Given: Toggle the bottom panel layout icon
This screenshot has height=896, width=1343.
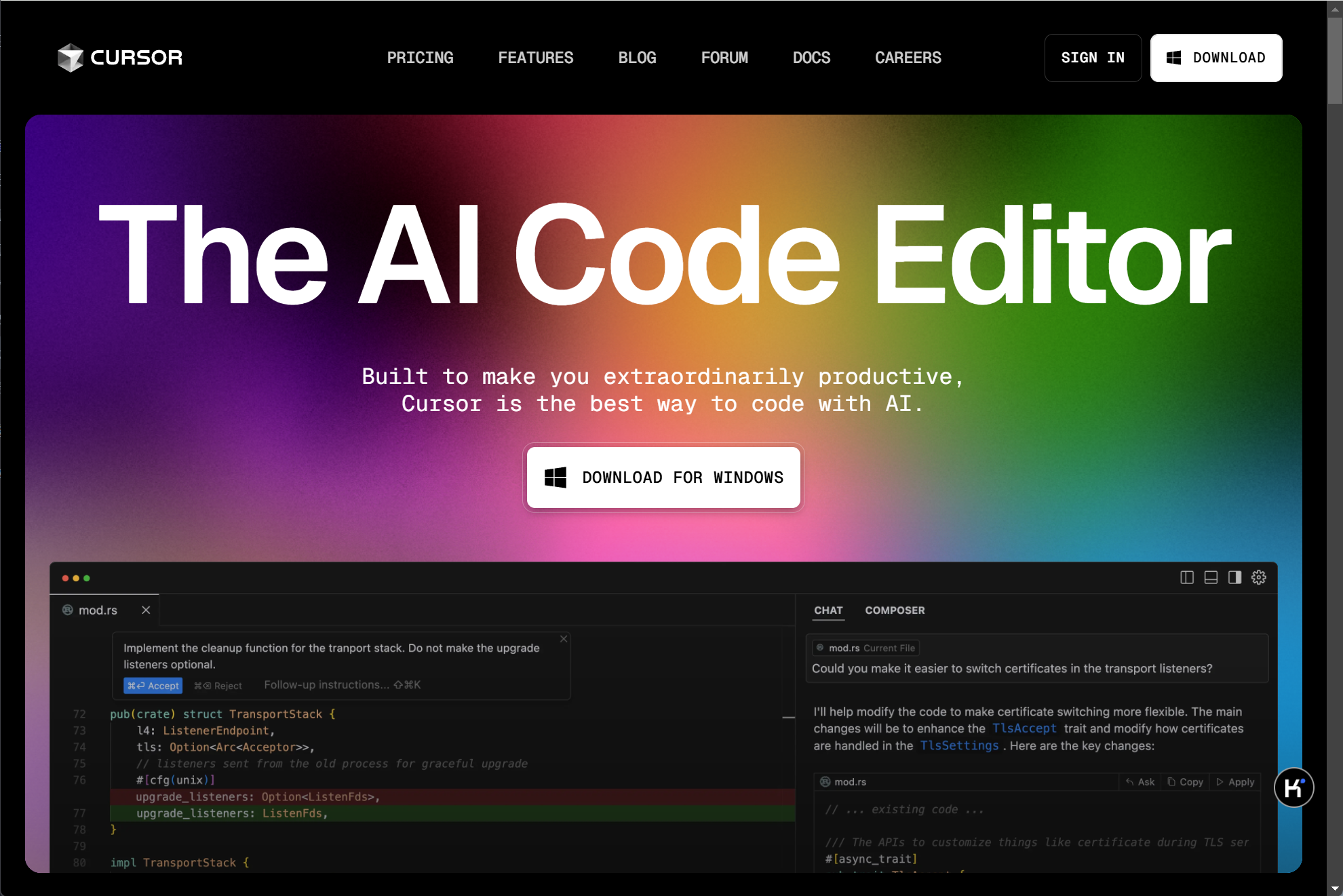Looking at the screenshot, I should [1211, 577].
